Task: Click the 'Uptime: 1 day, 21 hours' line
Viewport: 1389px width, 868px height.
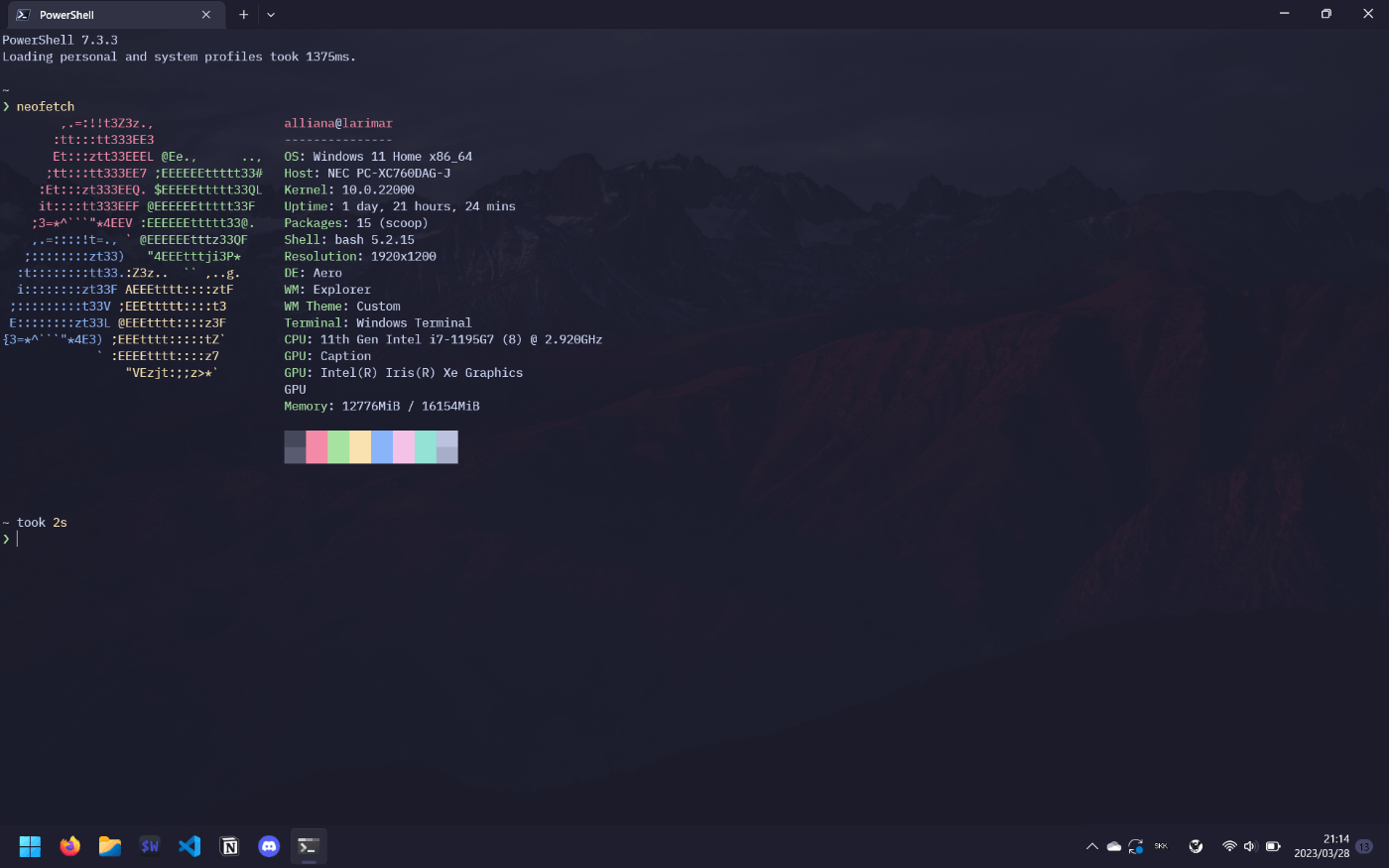Action: (x=400, y=207)
